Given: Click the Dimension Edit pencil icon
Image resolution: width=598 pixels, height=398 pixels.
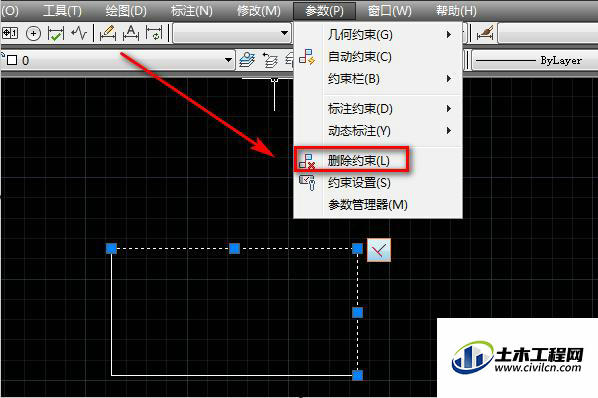Looking at the screenshot, I should 108,33.
